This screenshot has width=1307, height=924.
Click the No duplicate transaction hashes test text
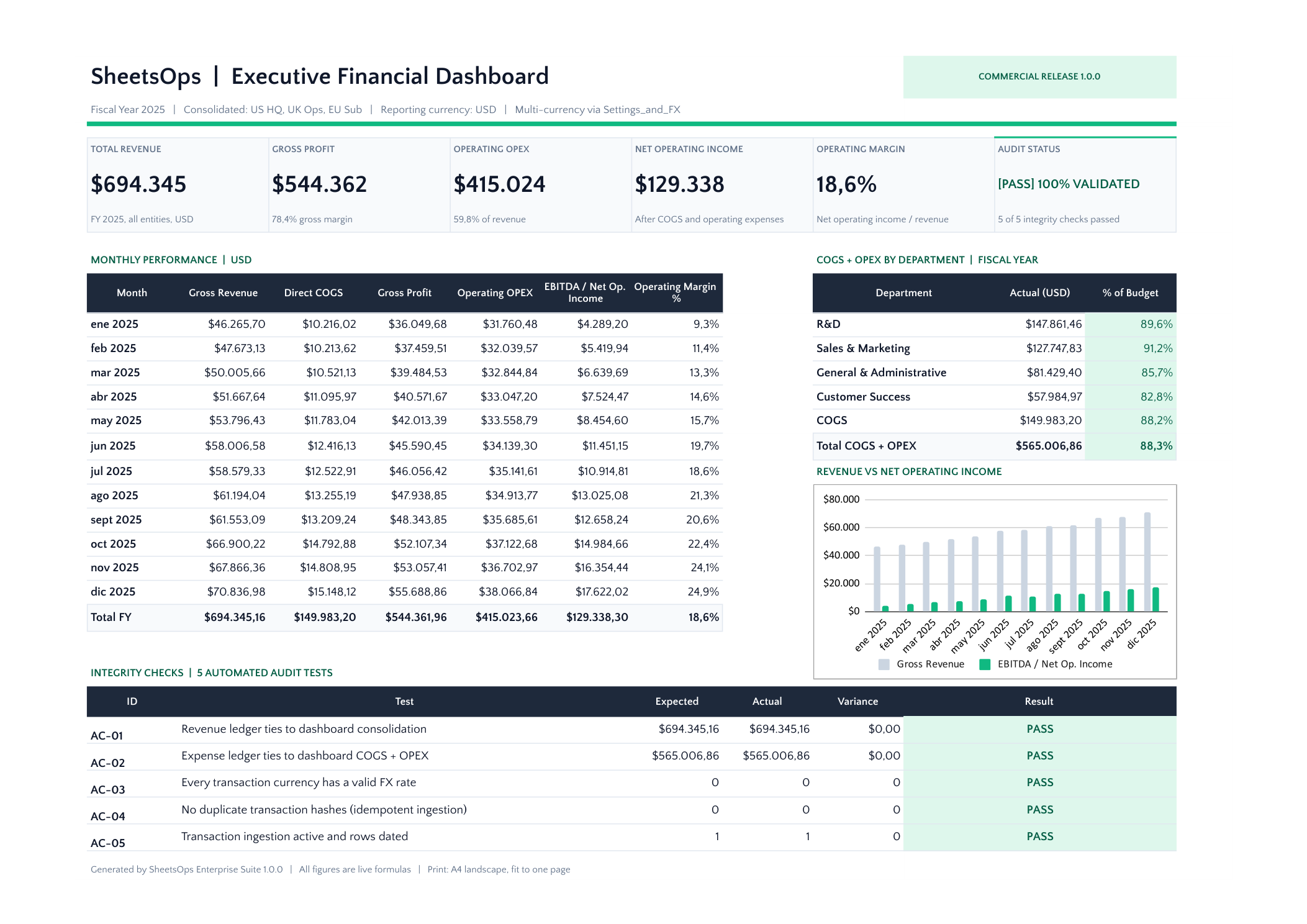324,810
